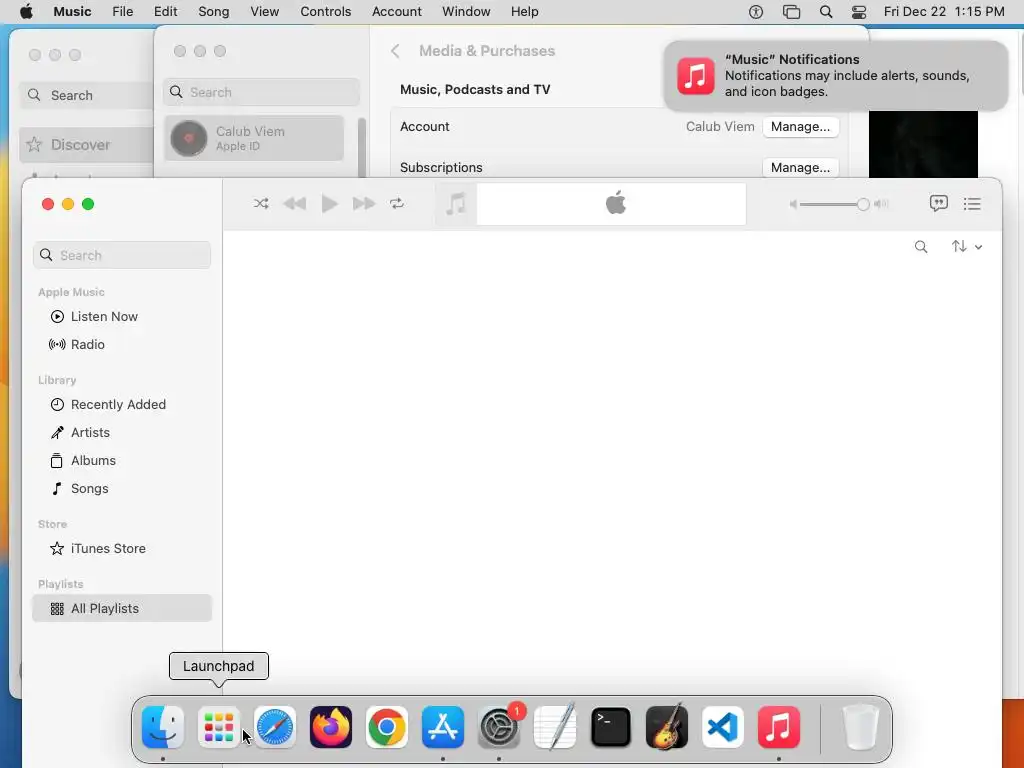Open Radio in the sidebar
Screen dimensions: 1024x768
click(122, 345)
